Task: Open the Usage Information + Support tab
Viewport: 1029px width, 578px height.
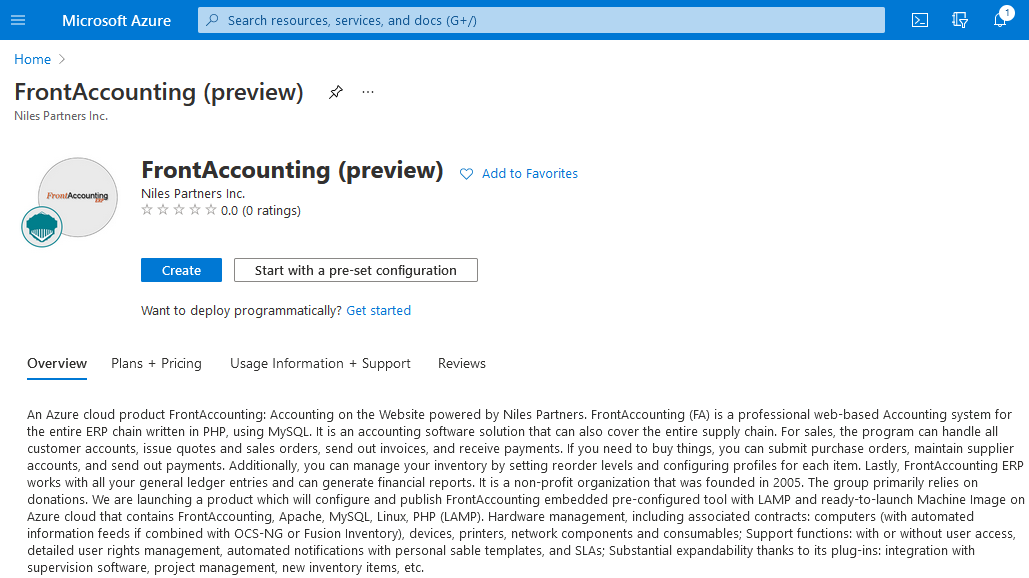Action: click(320, 363)
